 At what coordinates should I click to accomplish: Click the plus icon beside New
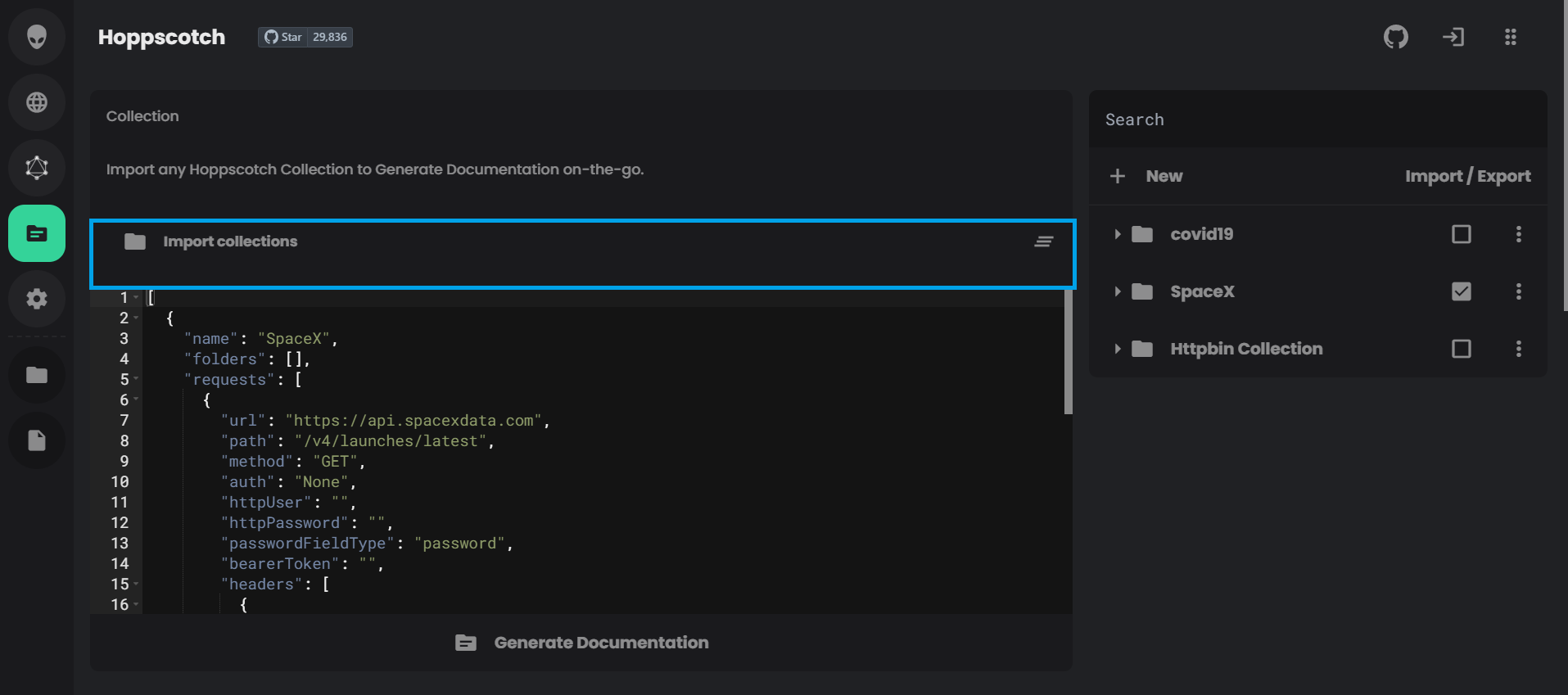(x=1118, y=176)
